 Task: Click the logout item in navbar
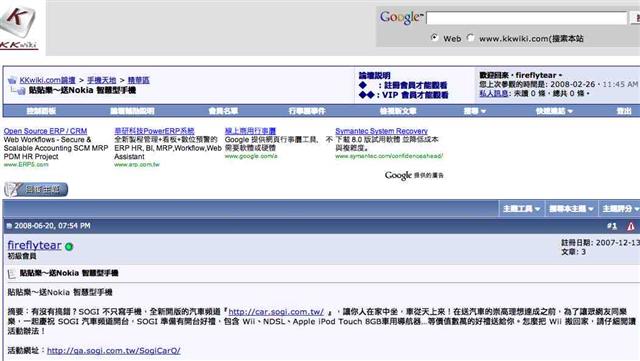[624, 111]
